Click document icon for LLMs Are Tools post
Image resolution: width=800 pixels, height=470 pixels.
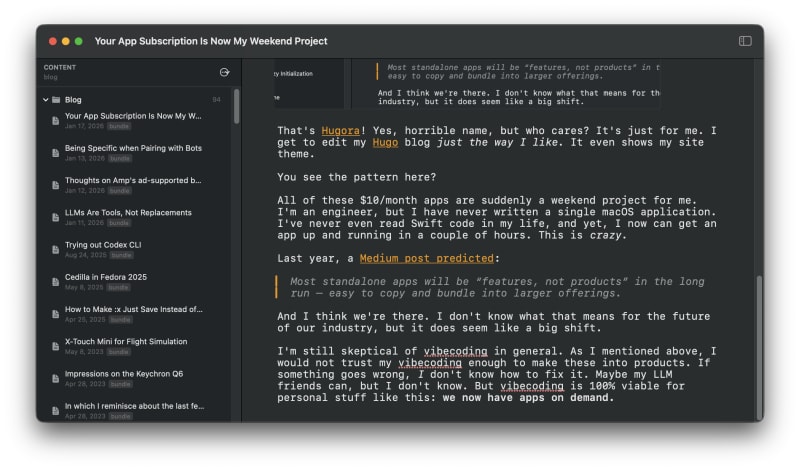(55, 219)
